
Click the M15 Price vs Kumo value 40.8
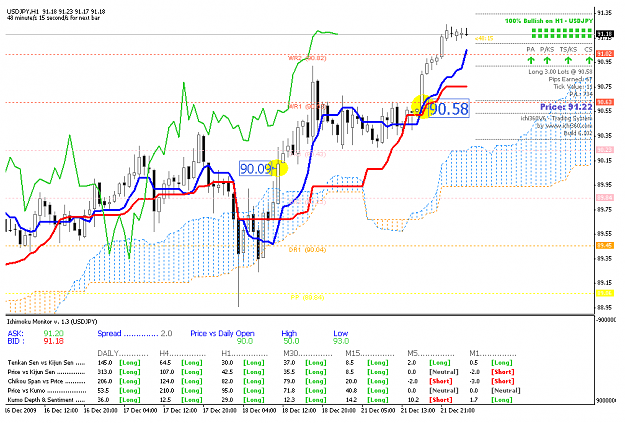tap(351, 391)
